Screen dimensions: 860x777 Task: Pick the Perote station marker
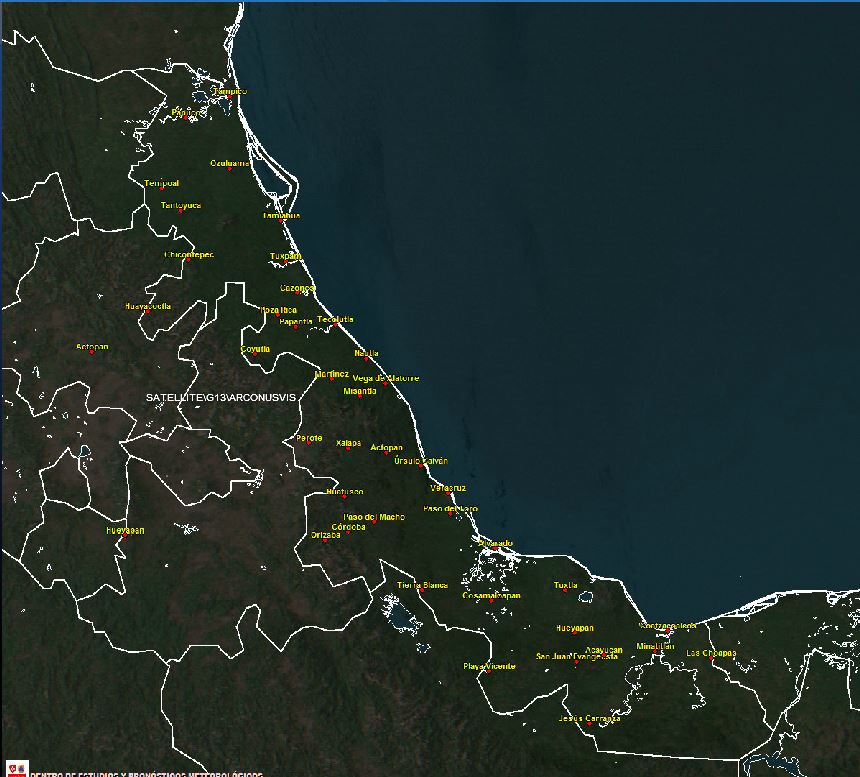pyautogui.click(x=309, y=444)
